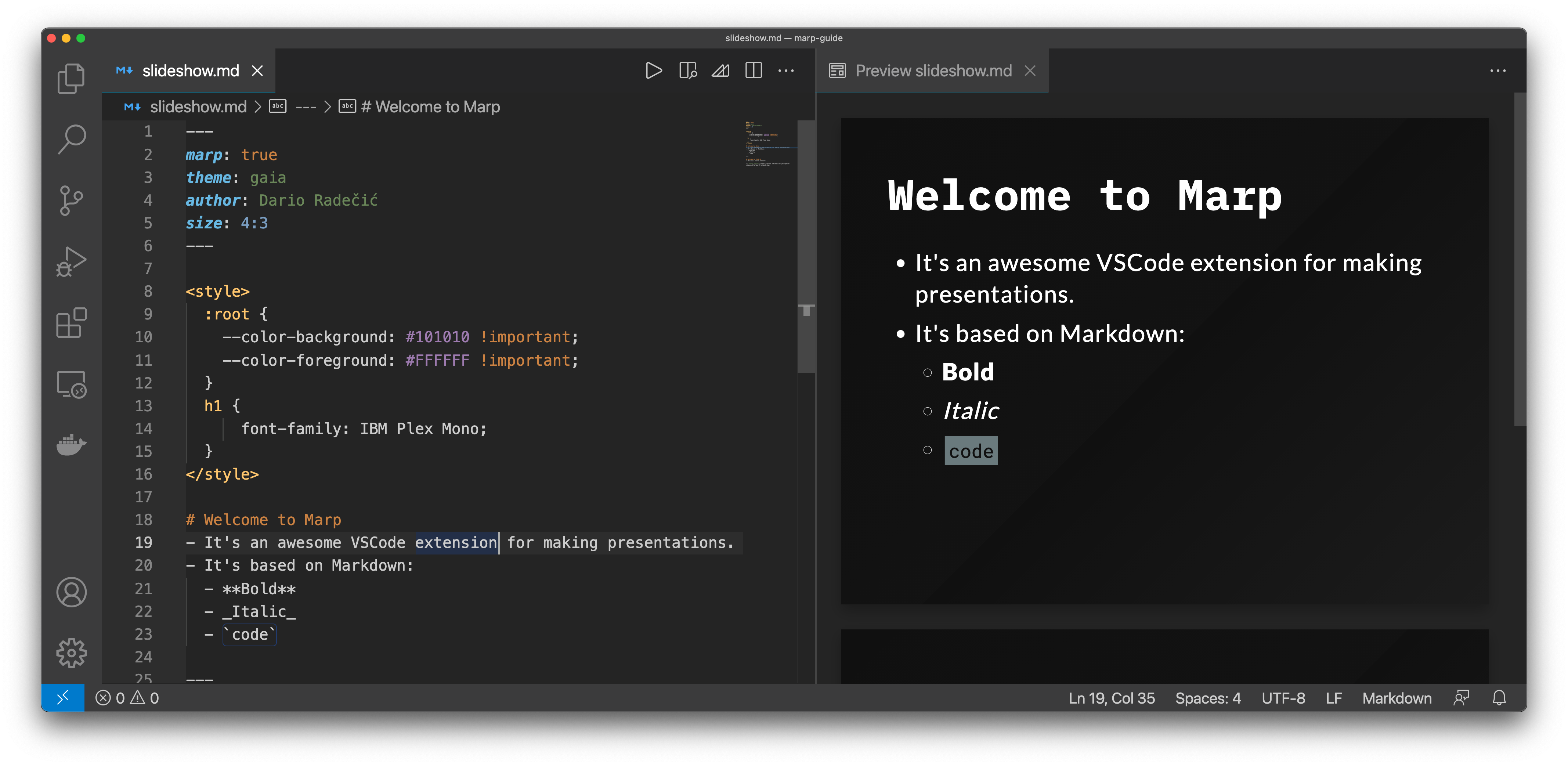Open preview to the side icon

pos(688,71)
